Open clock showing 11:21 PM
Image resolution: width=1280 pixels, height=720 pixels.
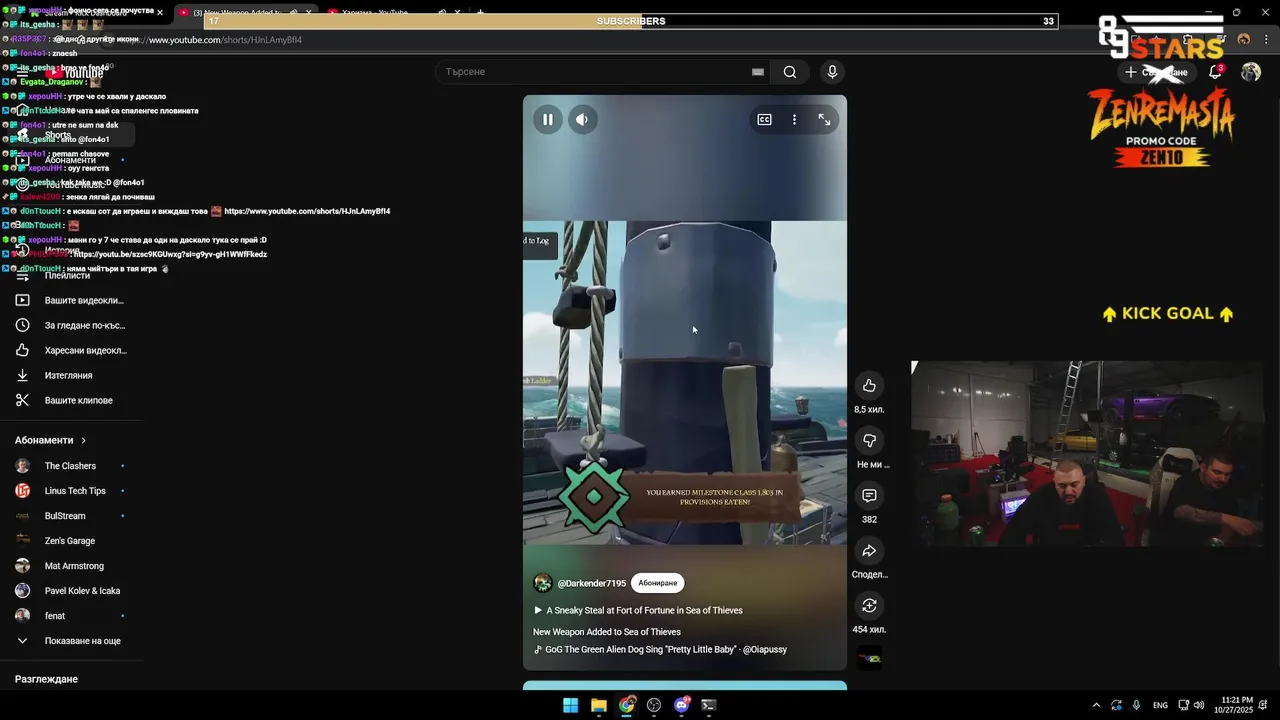click(1233, 705)
